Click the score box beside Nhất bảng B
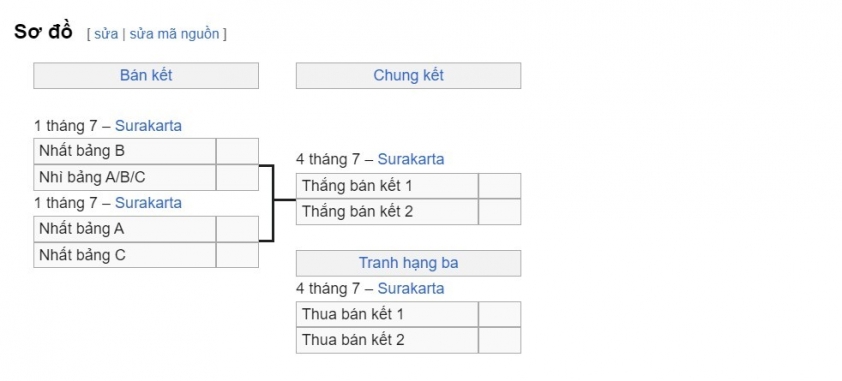Image resolution: width=842 pixels, height=381 pixels. click(237, 151)
